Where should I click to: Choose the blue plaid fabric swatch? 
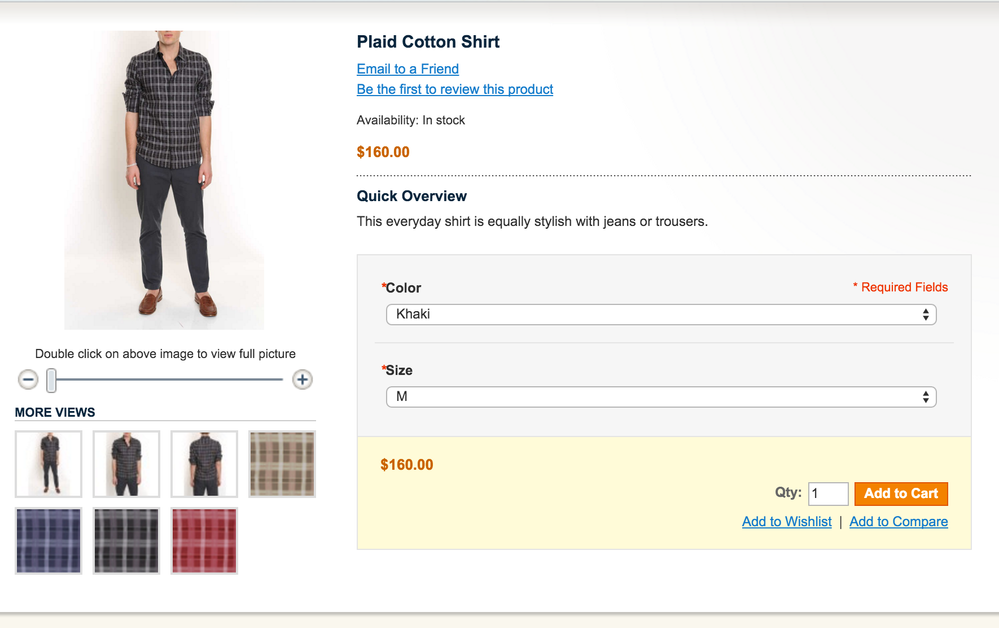click(48, 541)
